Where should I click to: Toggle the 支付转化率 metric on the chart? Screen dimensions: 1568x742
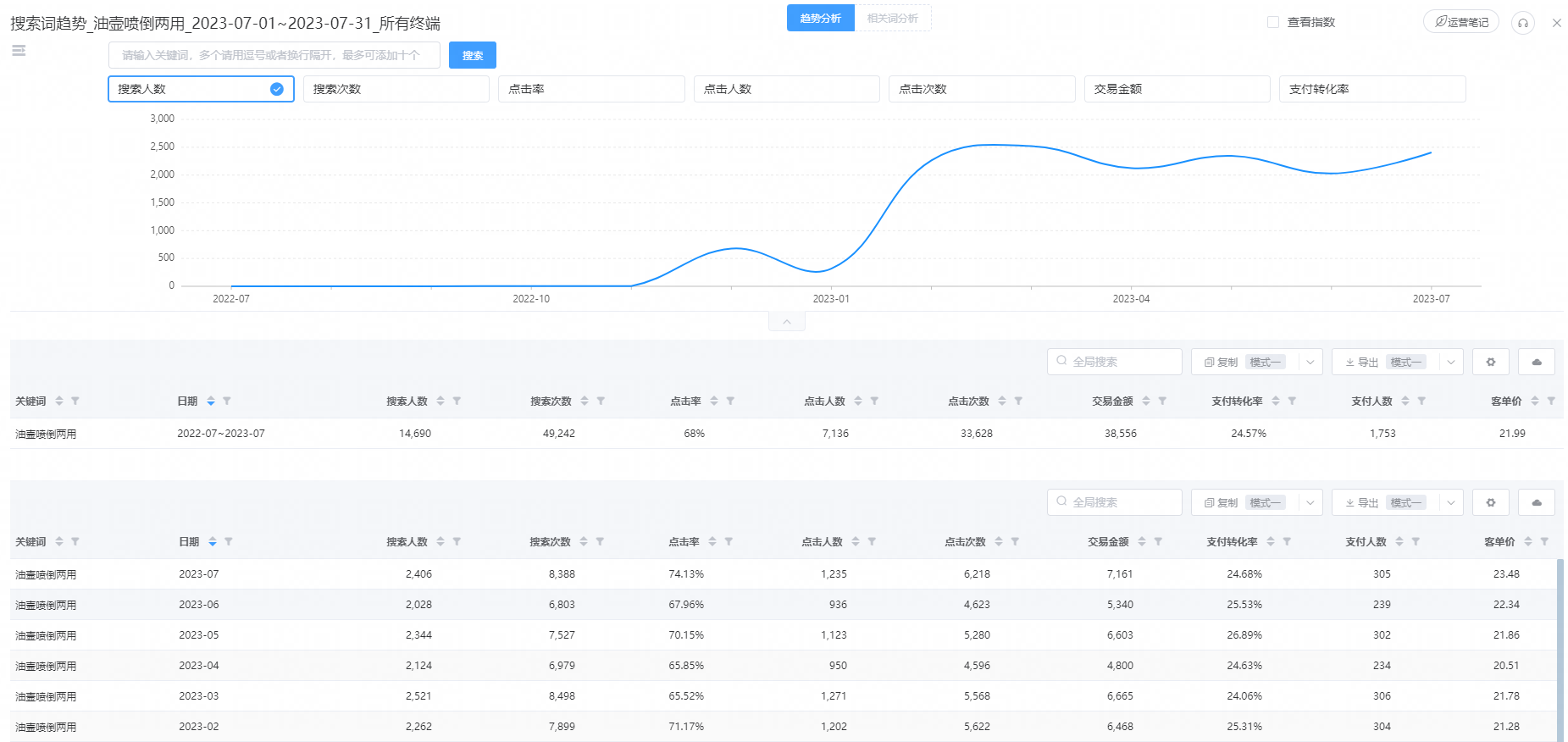(1371, 89)
